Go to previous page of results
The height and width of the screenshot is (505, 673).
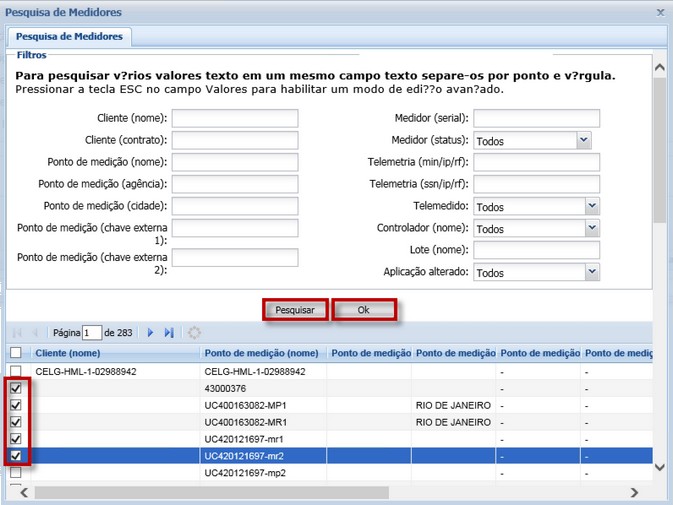(x=36, y=333)
